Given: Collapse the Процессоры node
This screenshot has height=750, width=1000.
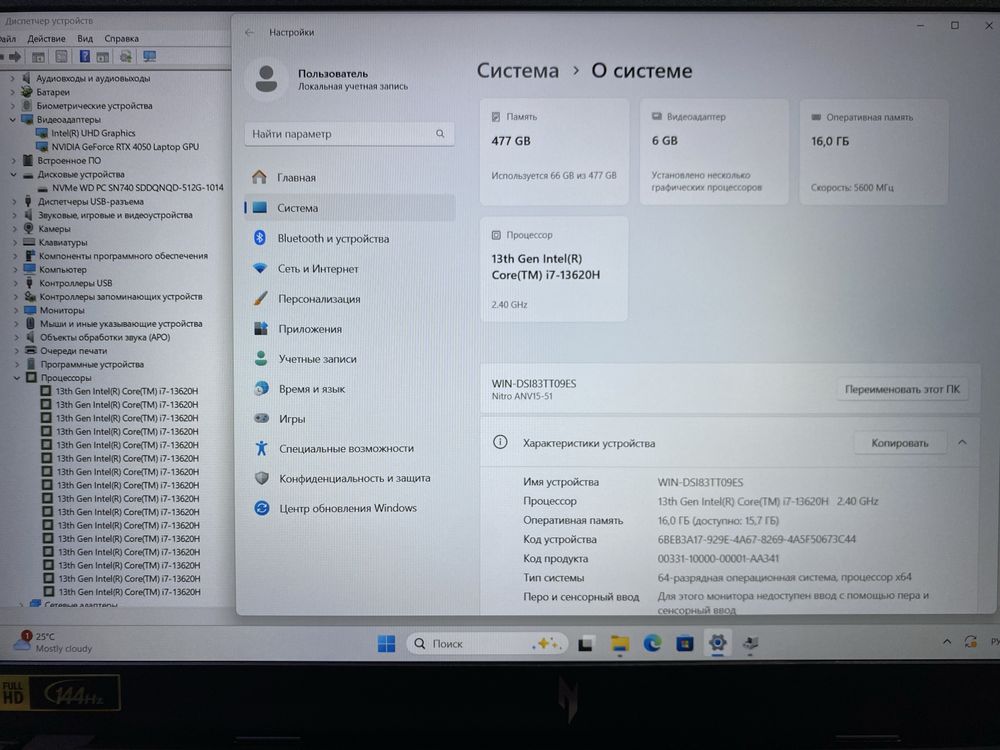Looking at the screenshot, I should 17,378.
